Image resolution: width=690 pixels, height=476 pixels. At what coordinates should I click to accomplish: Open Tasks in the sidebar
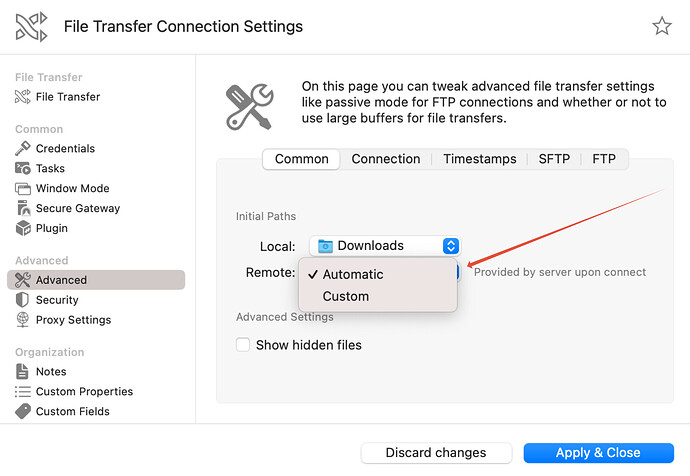click(50, 168)
